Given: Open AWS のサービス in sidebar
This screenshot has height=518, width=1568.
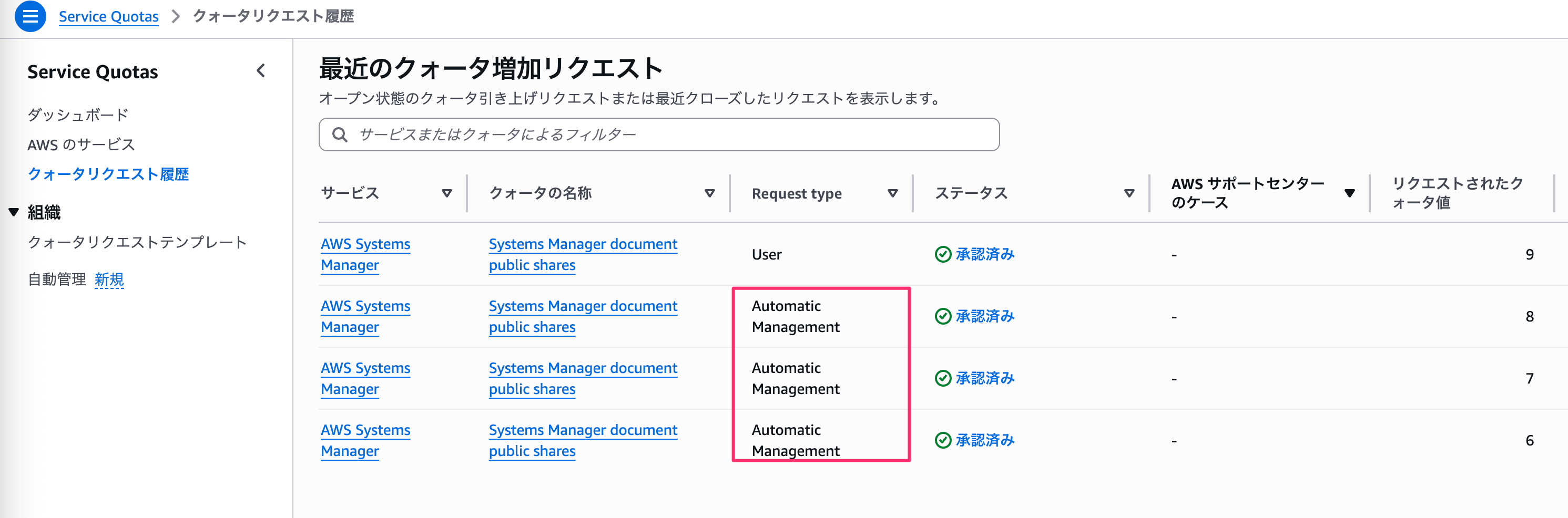Looking at the screenshot, I should coord(81,144).
